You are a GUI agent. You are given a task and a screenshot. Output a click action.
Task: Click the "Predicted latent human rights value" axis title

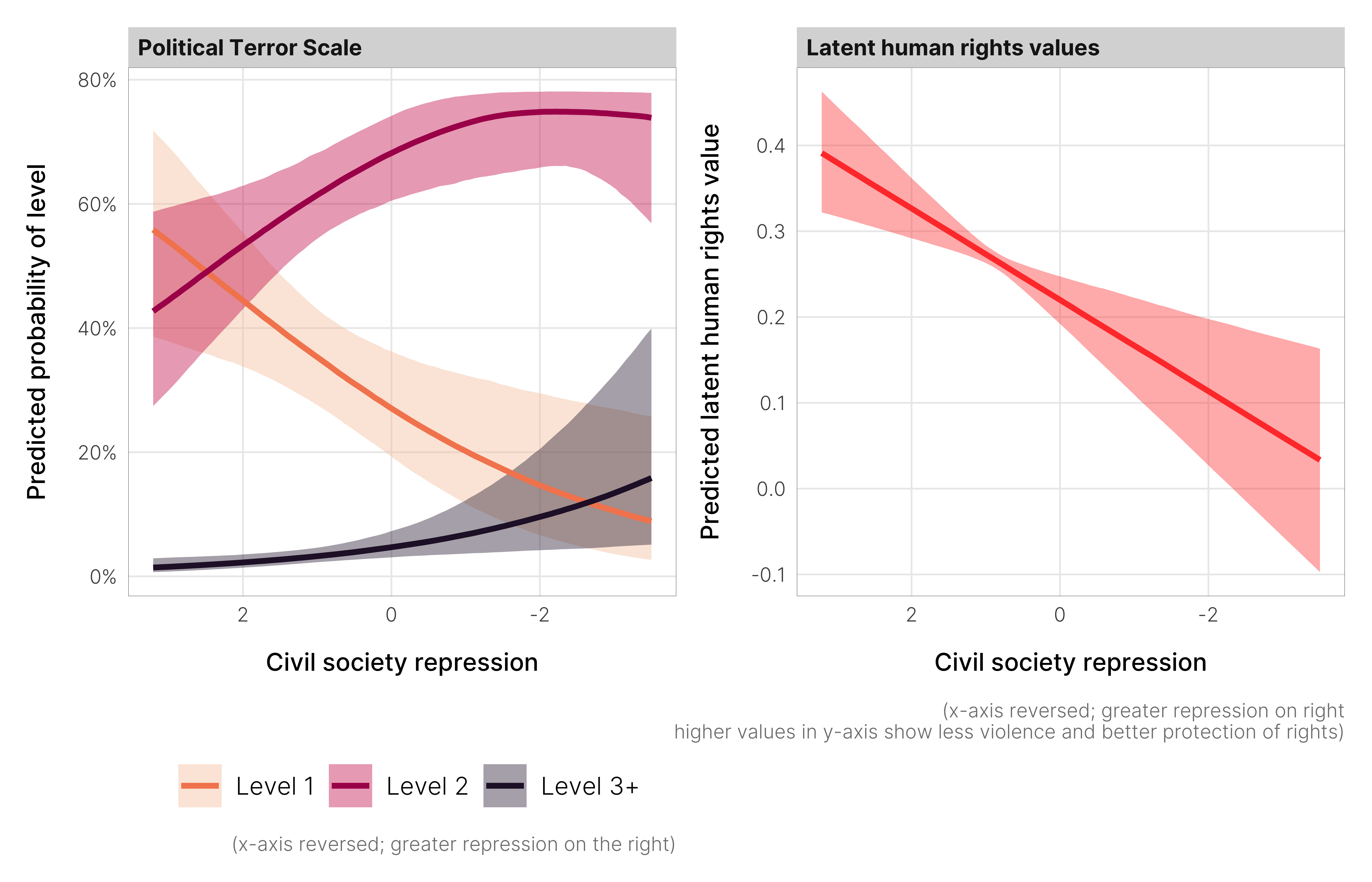[x=710, y=332]
